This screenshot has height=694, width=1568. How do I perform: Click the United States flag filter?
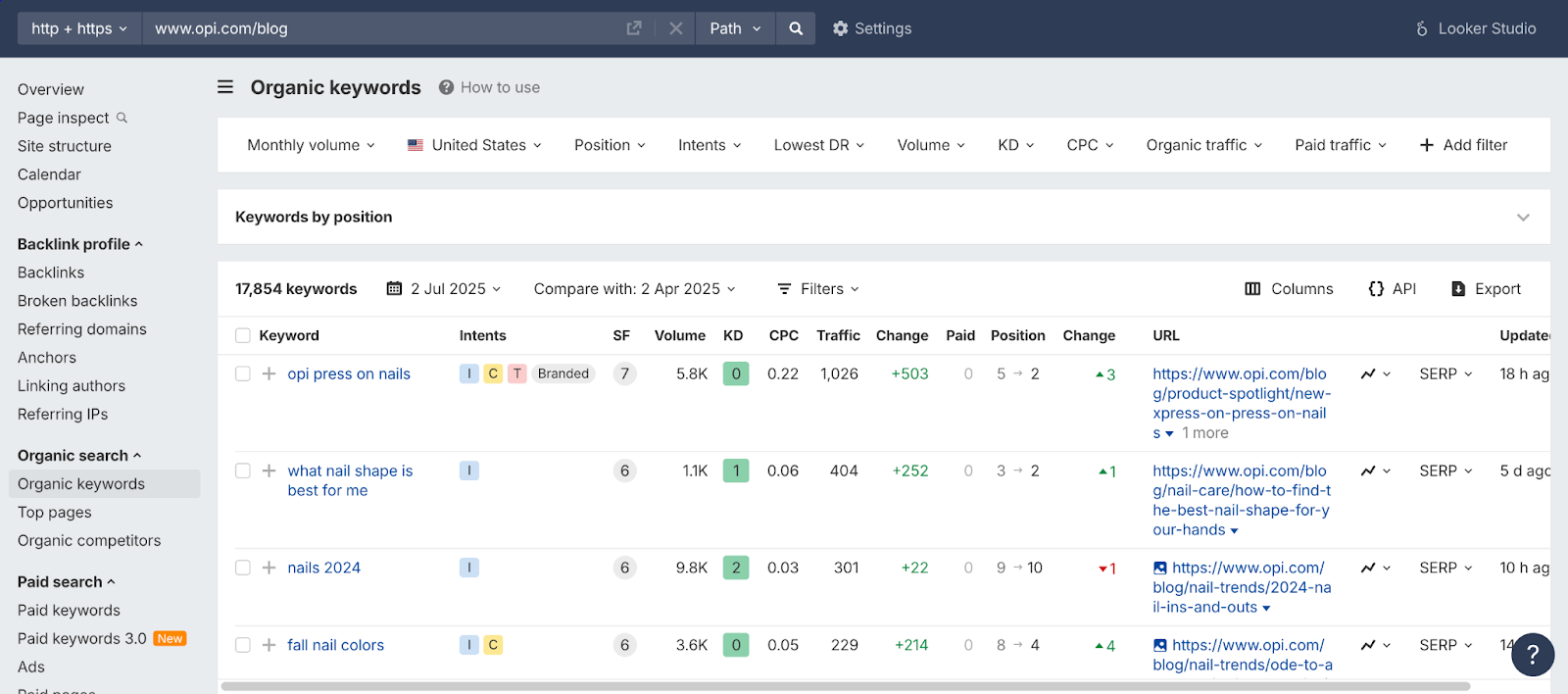[x=474, y=145]
